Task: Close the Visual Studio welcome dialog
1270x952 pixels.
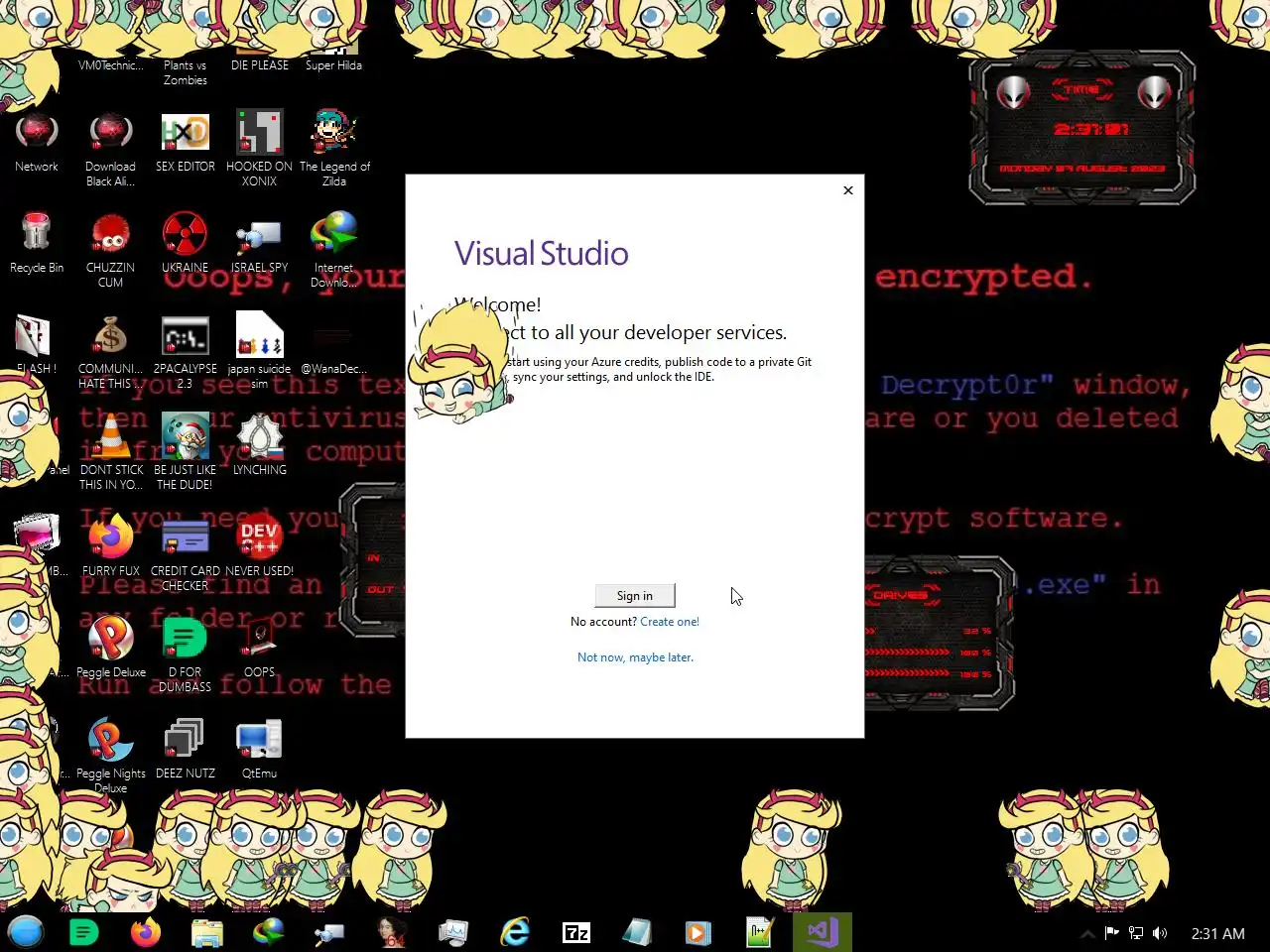Action: 848,190
